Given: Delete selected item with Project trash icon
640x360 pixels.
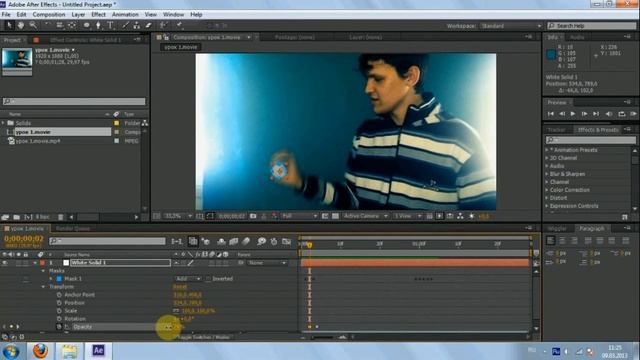Looking at the screenshot, I should [60, 217].
